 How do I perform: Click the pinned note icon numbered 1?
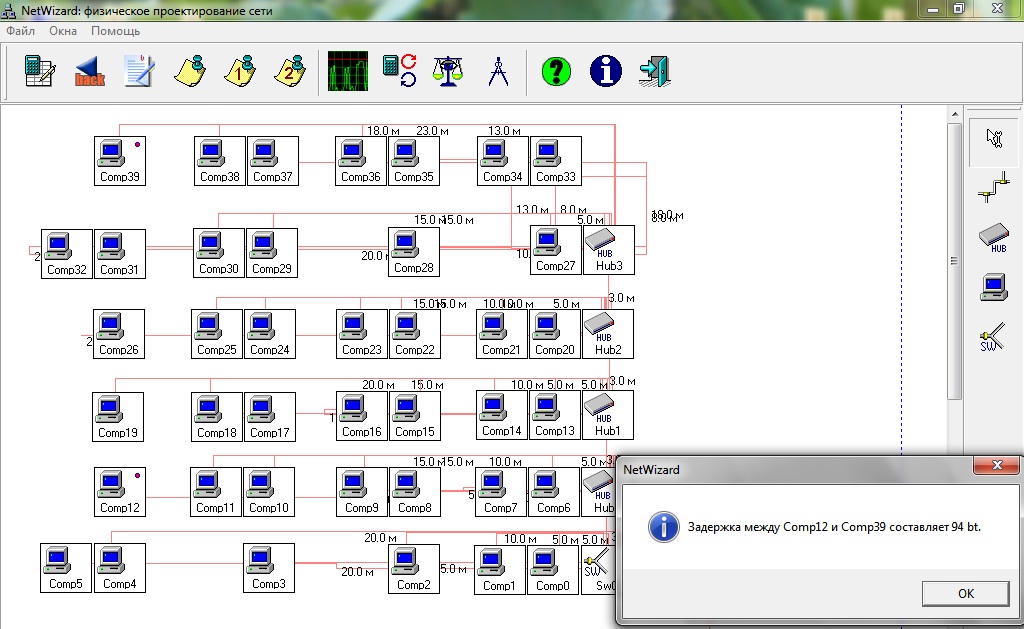point(240,71)
